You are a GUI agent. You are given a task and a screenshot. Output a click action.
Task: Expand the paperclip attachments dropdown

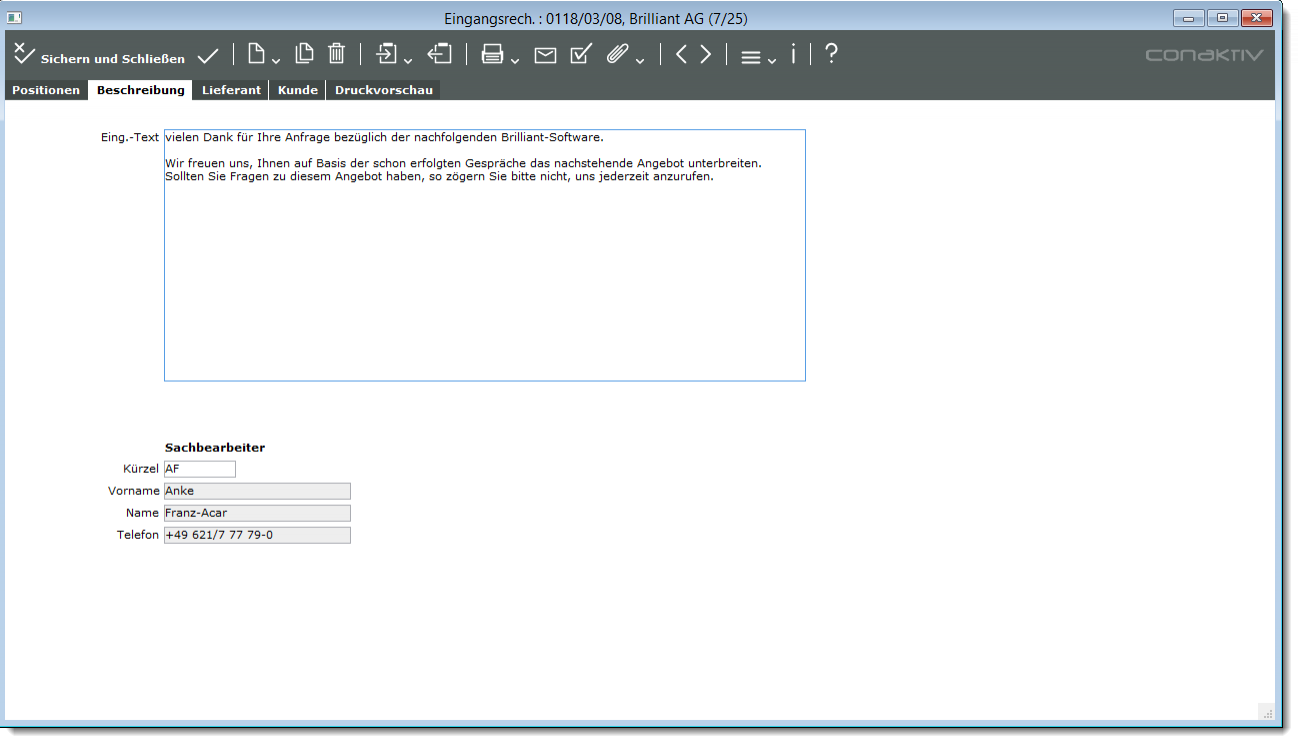pyautogui.click(x=640, y=61)
